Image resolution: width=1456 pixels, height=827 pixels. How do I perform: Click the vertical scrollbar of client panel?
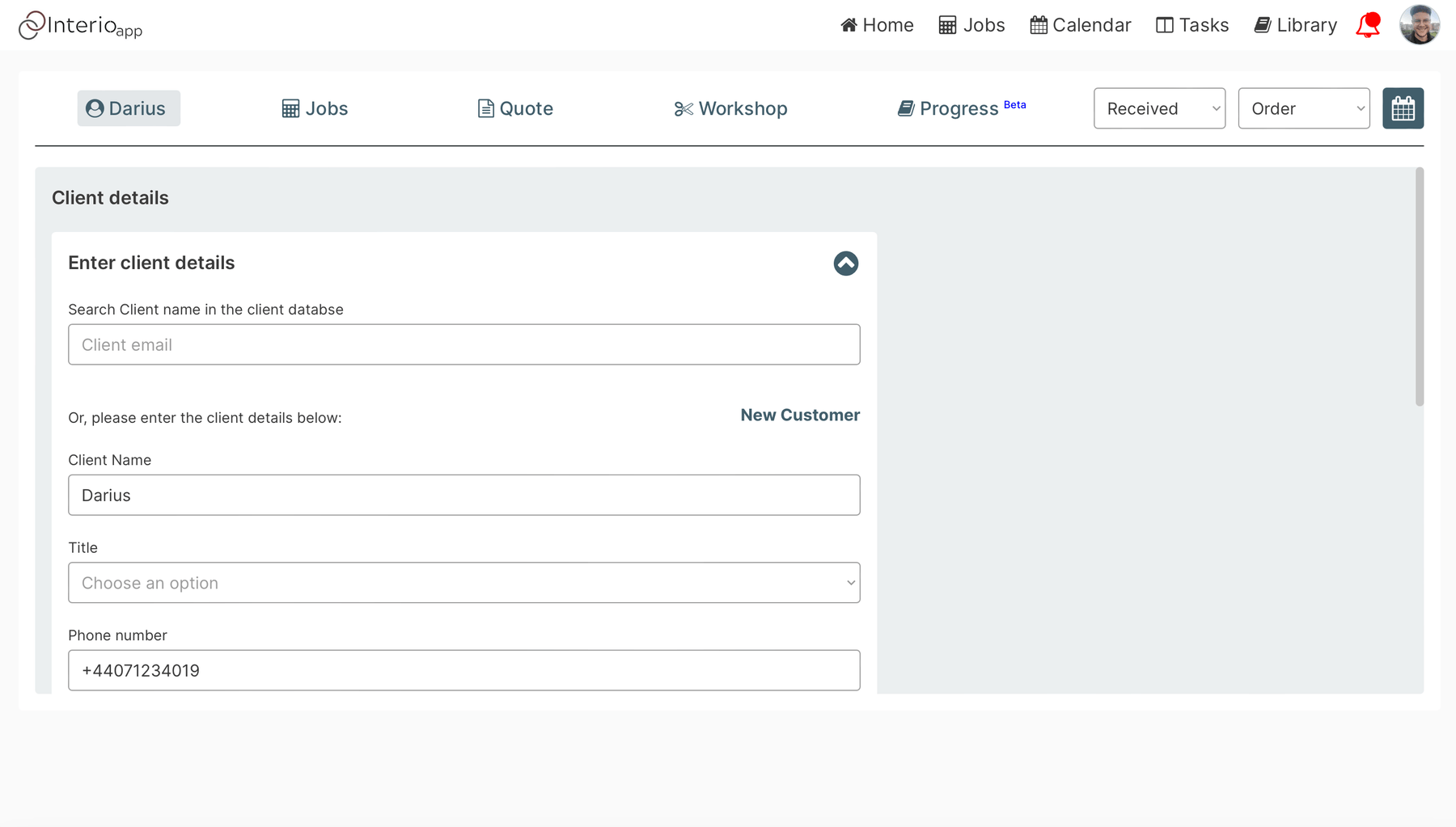1420,287
